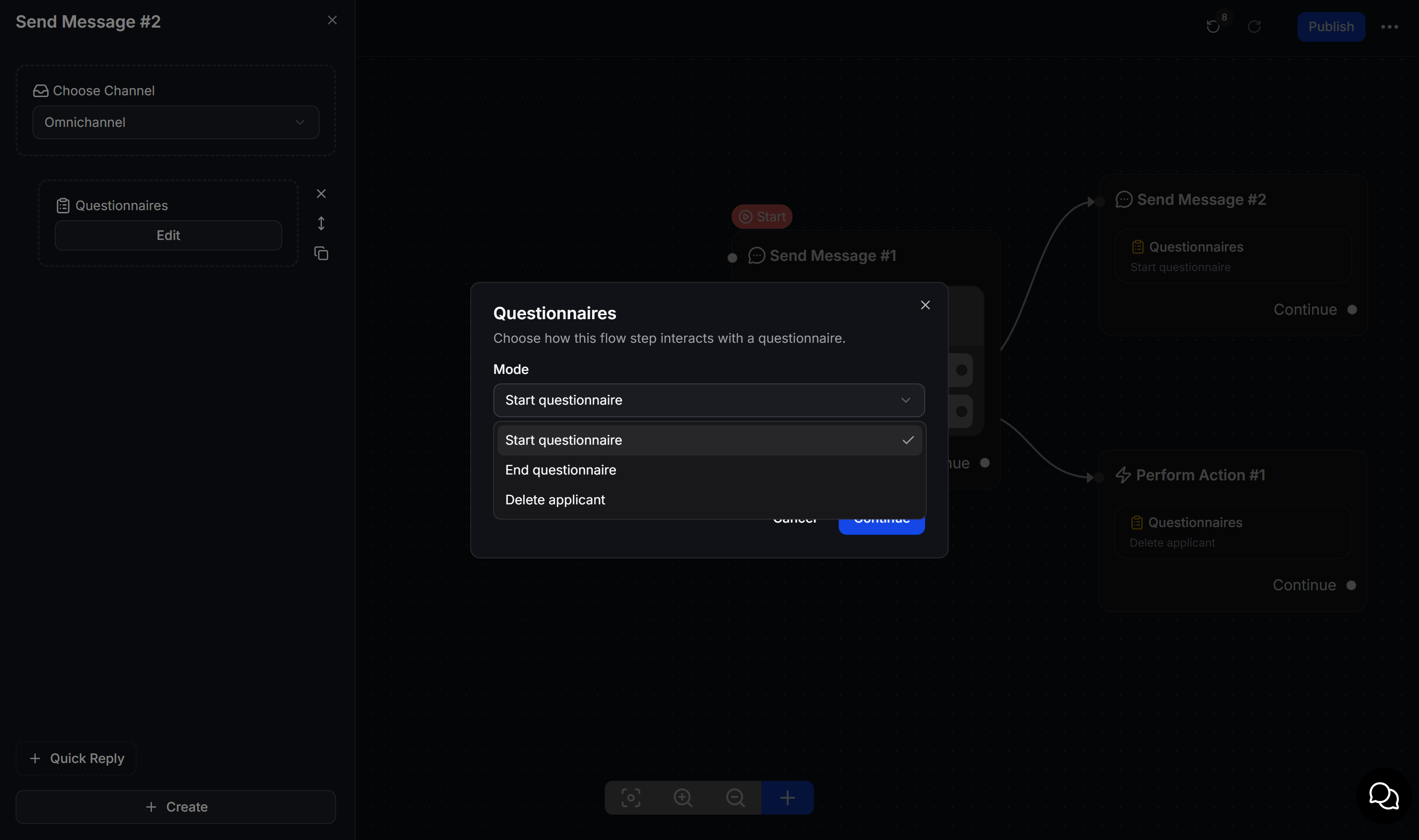Click the chat bubble icon on Send Message #1
The height and width of the screenshot is (840, 1419).
coord(757,256)
